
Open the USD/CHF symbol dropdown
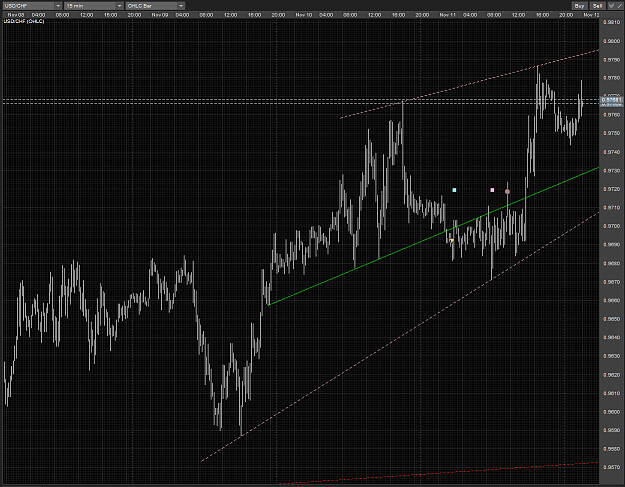click(32, 6)
